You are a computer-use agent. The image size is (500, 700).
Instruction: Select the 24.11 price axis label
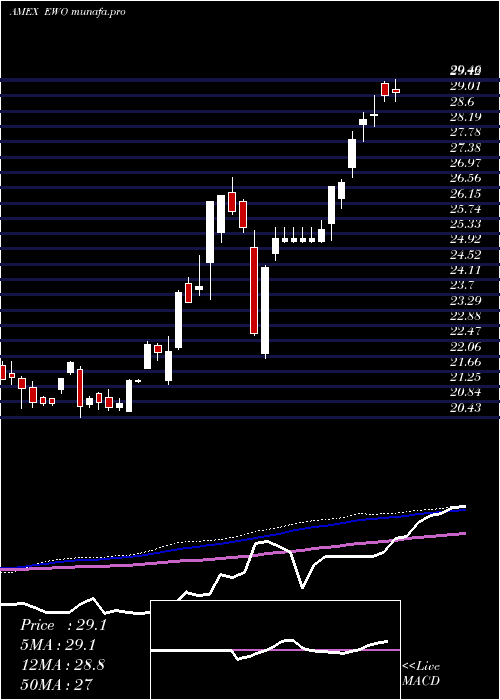coord(465,270)
